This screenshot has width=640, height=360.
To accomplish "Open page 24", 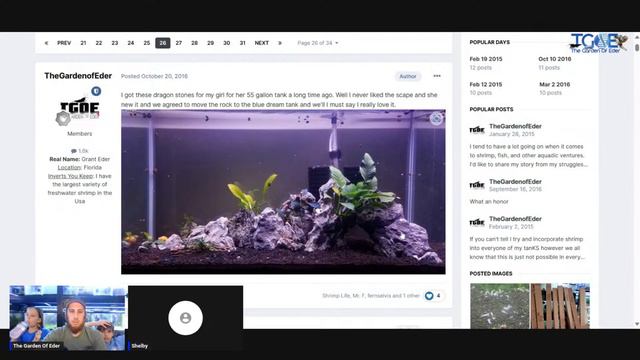I will click(x=131, y=43).
